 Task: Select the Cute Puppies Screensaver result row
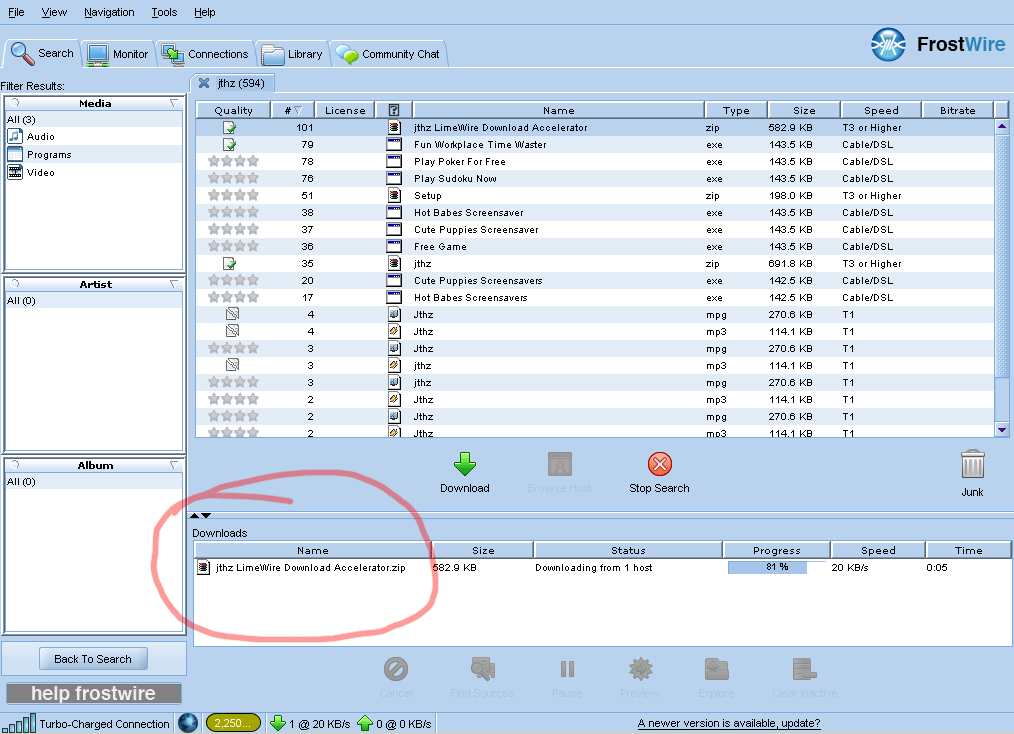595,230
